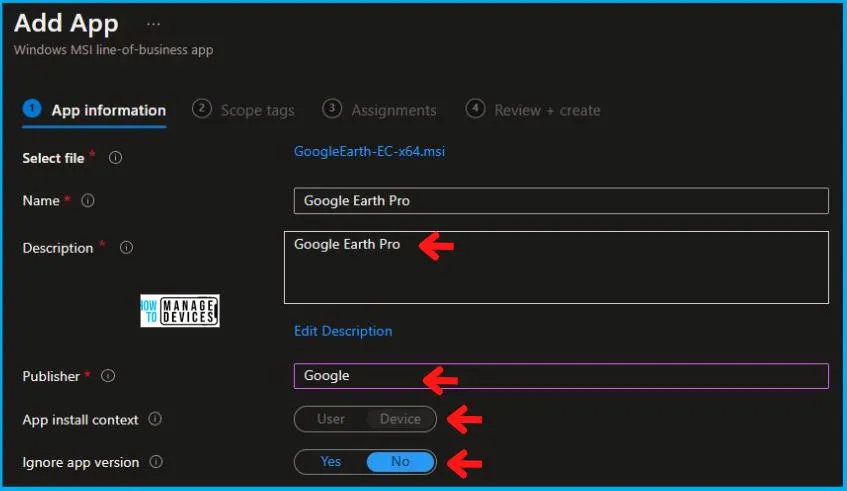Viewport: 847px width, 491px height.
Task: Click the info icon next to Description
Action: [126, 247]
